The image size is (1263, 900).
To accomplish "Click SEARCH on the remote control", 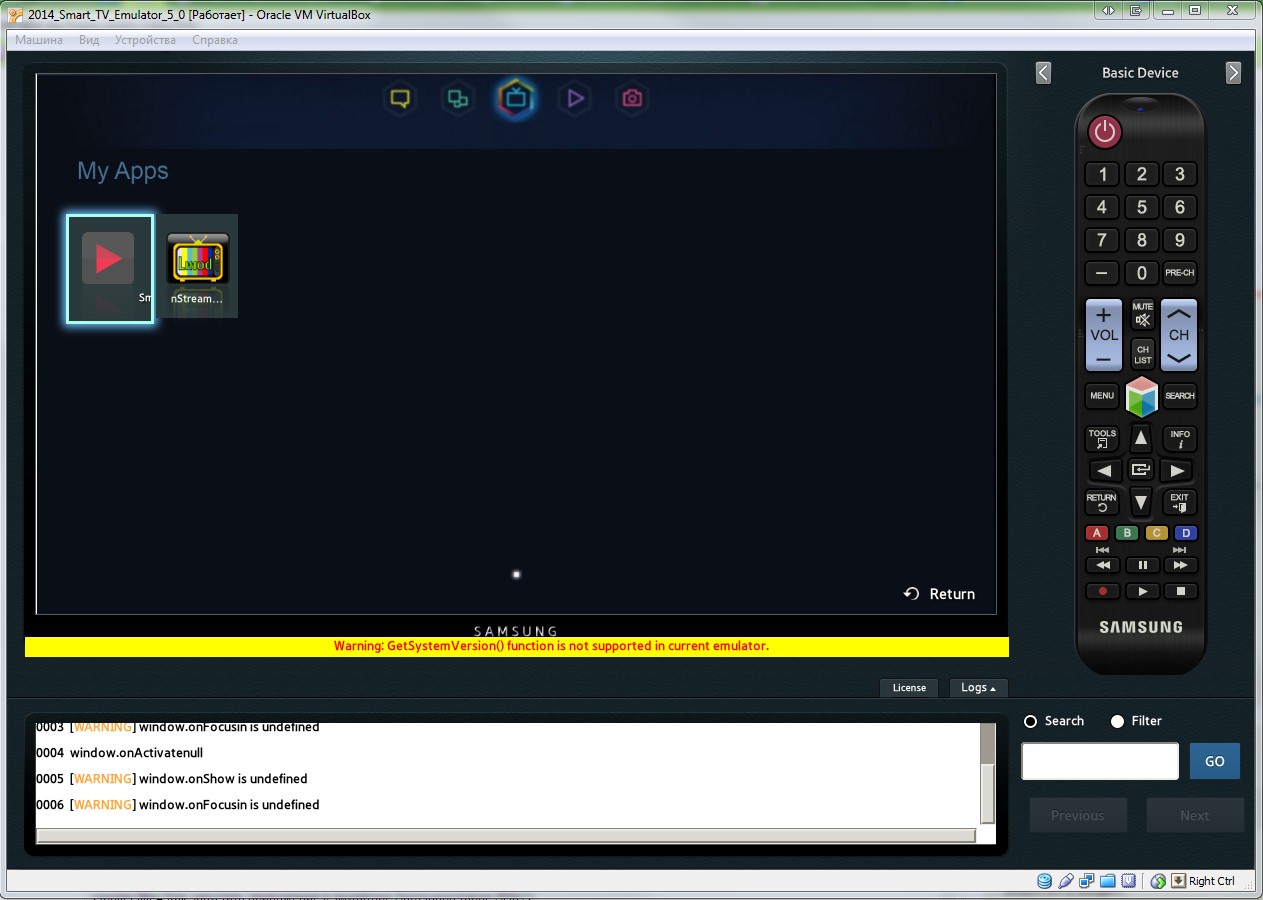I will pyautogui.click(x=1180, y=396).
